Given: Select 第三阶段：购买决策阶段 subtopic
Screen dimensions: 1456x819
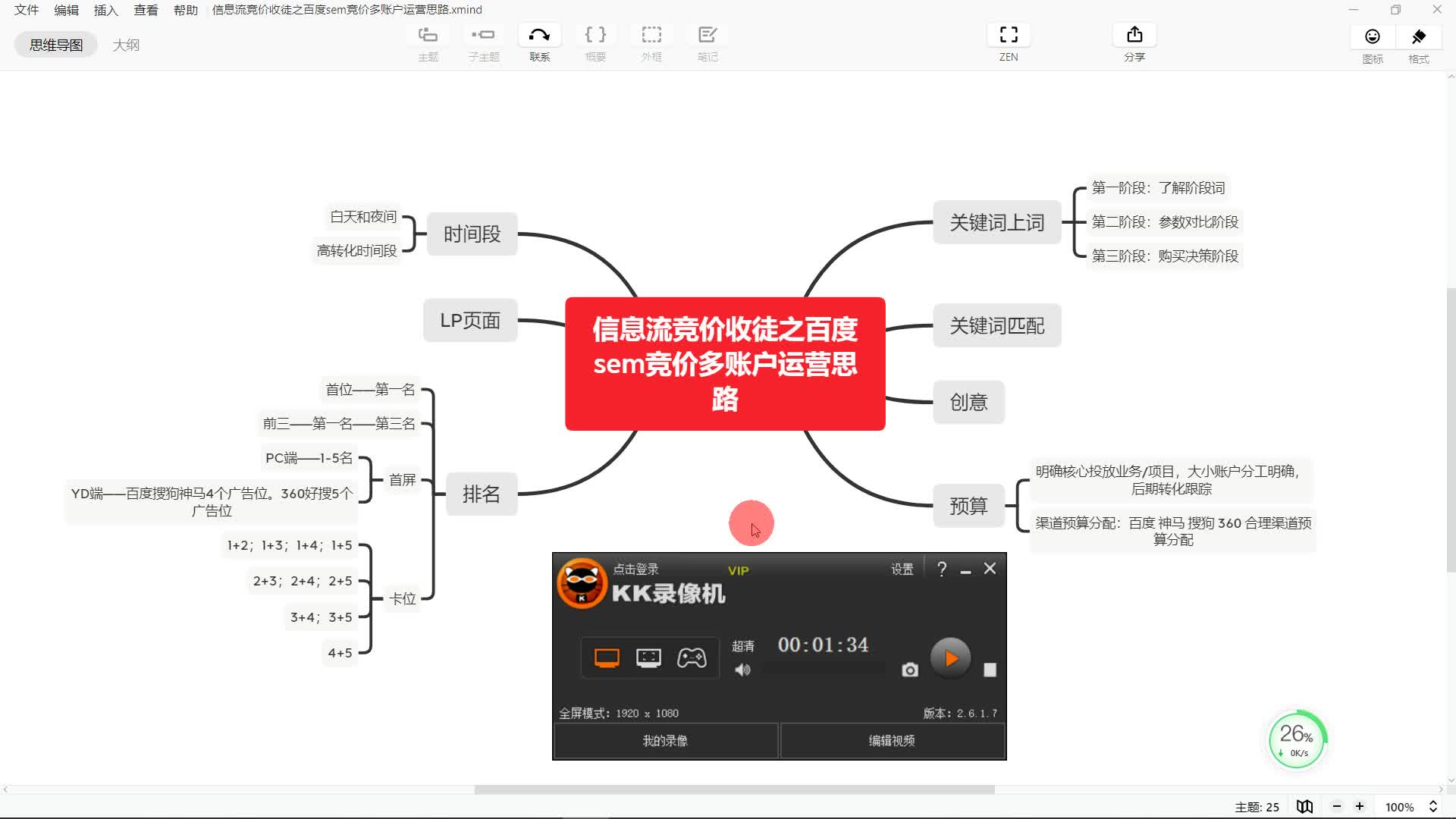Looking at the screenshot, I should 1165,256.
